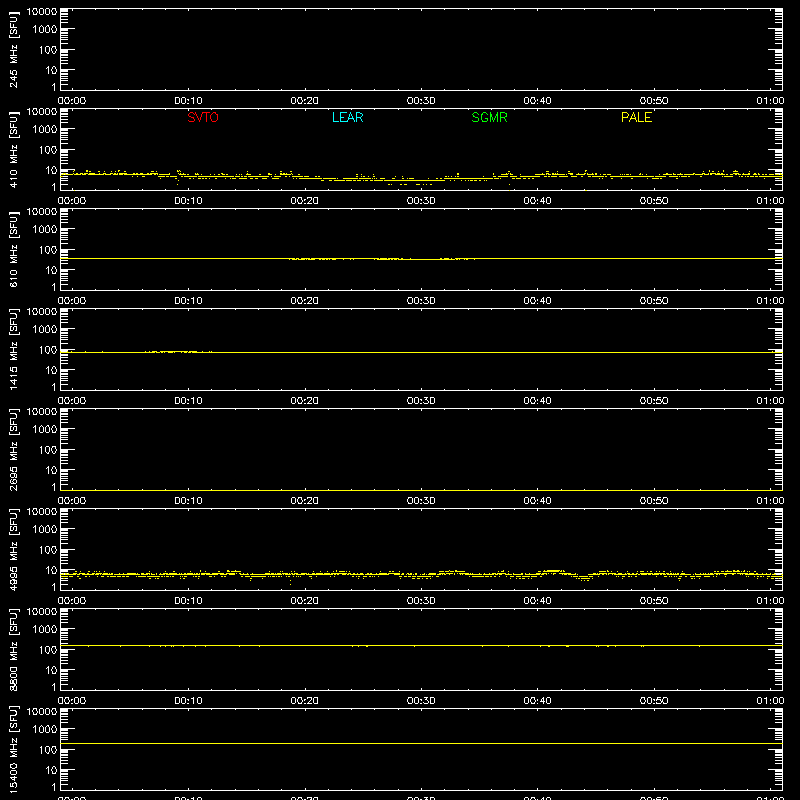Select the 410 MHz [SFU] axis label

tap(13, 149)
